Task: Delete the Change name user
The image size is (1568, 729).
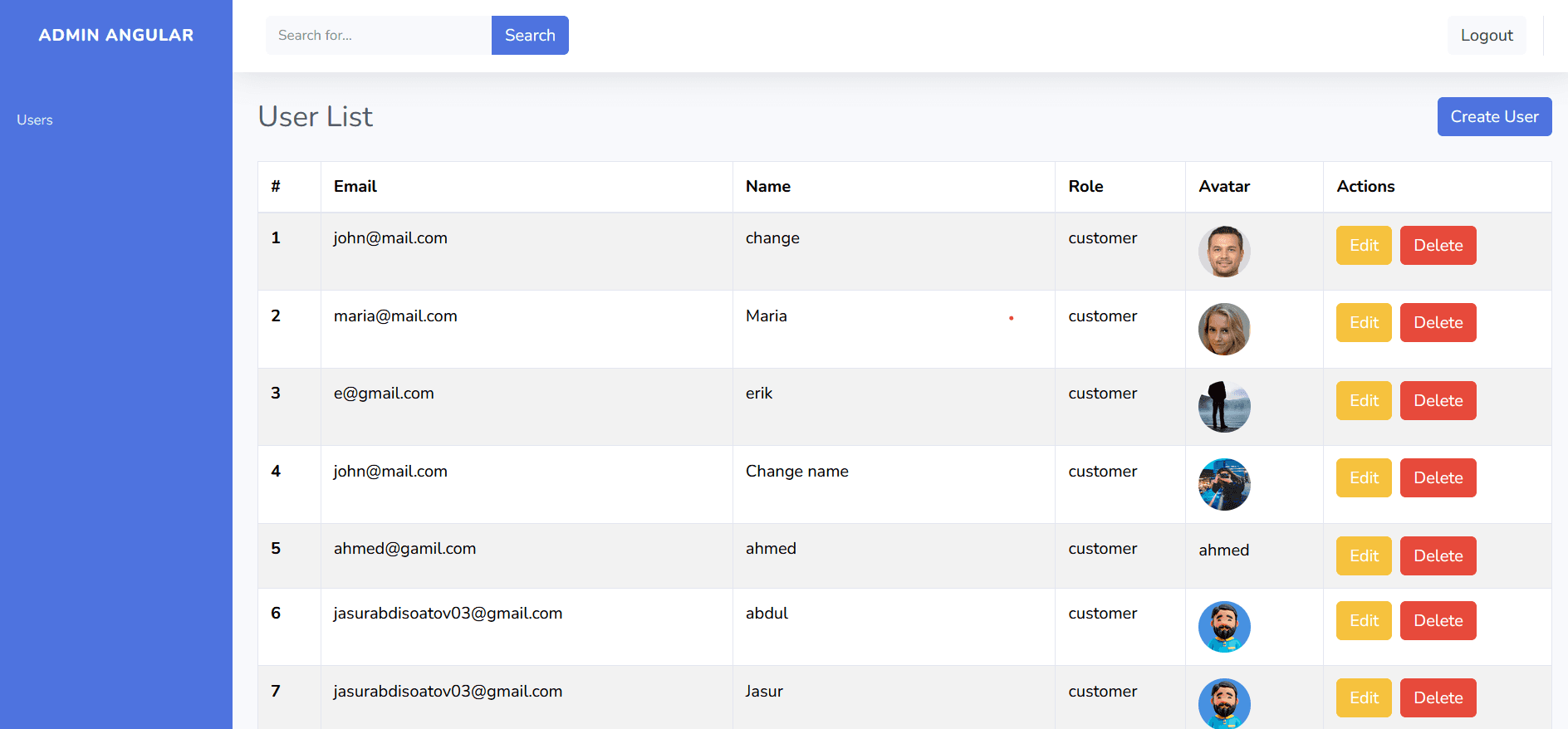Action: [x=1438, y=477]
